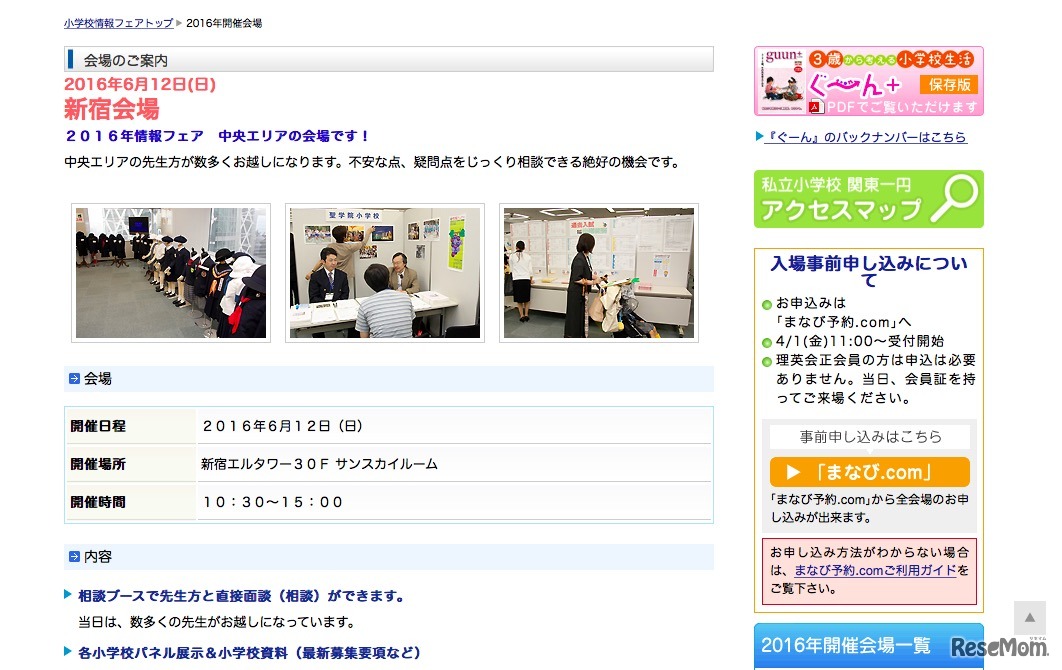Click the guun+ magazine cover image

[x=781, y=80]
